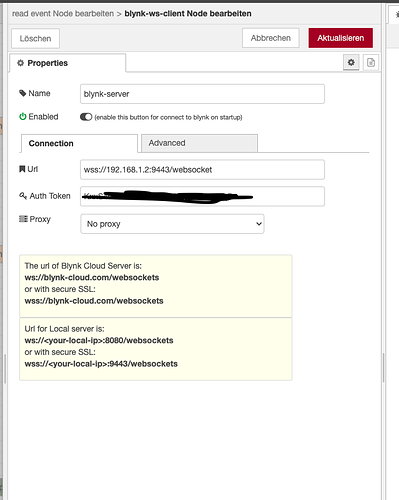Click 'read event Node bearbeiten' breadcrumb
Image resolution: width=399 pixels, height=500 pixels.
tap(63, 14)
